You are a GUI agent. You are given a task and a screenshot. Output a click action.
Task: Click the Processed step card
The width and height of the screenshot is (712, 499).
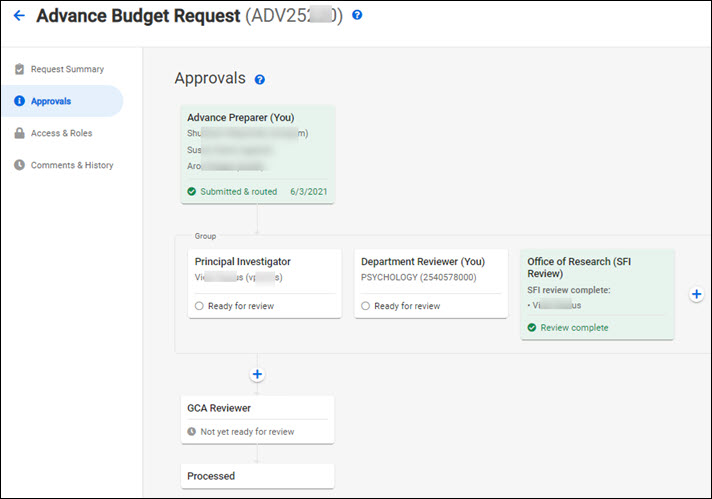pyautogui.click(x=257, y=476)
